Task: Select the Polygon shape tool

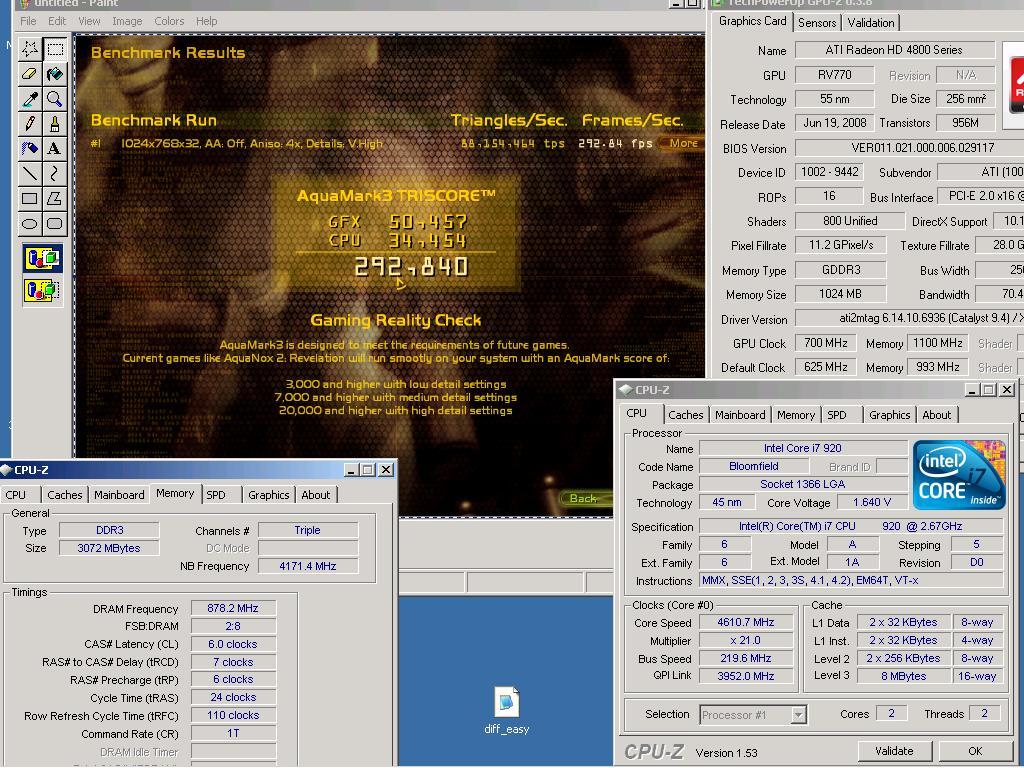Action: pyautogui.click(x=55, y=198)
